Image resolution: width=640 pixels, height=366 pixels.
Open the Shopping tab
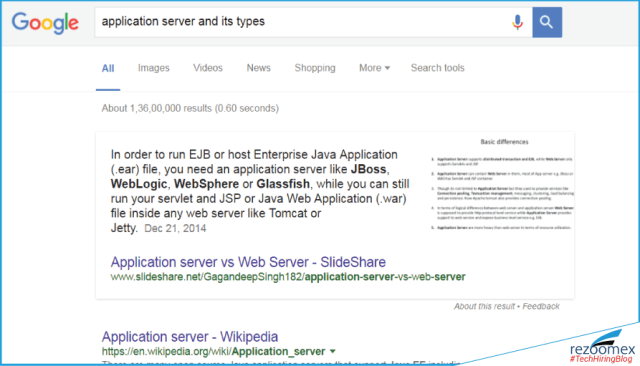point(315,68)
